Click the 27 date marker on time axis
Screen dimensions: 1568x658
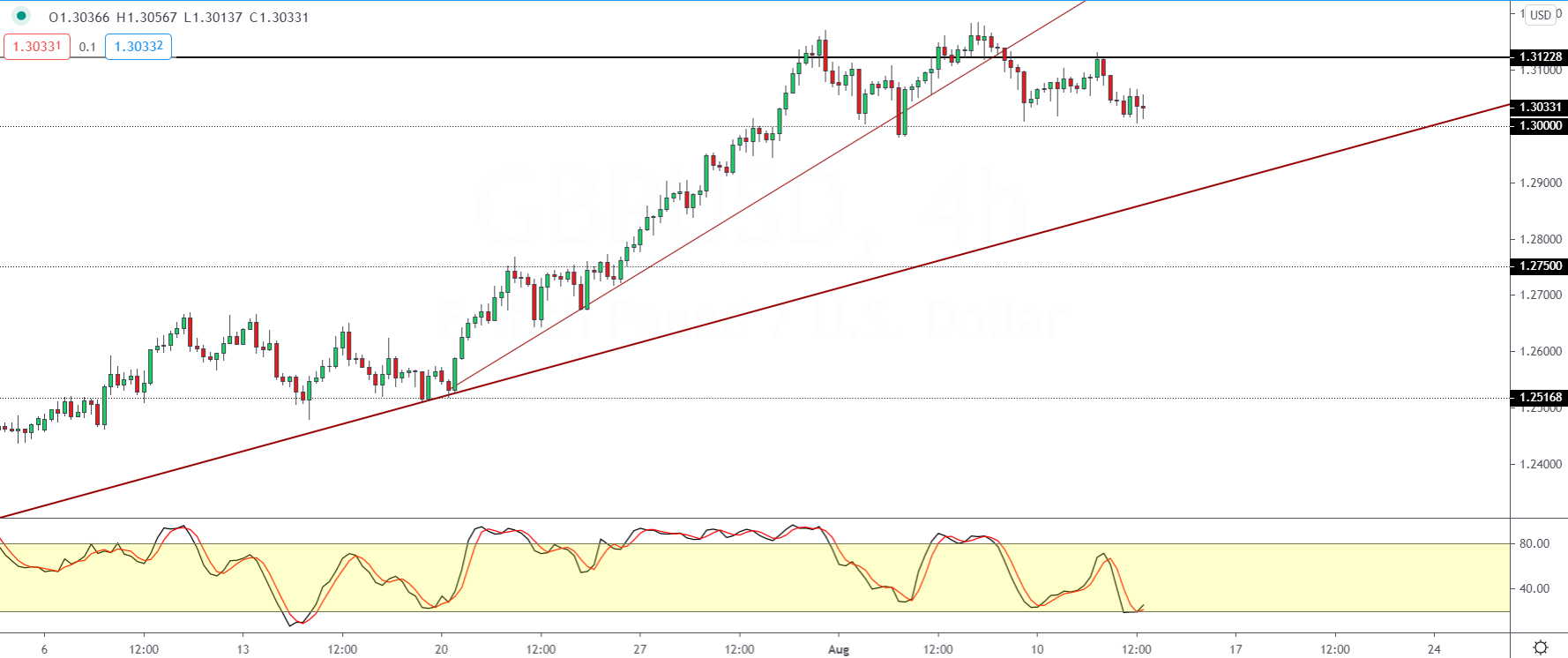[x=640, y=650]
